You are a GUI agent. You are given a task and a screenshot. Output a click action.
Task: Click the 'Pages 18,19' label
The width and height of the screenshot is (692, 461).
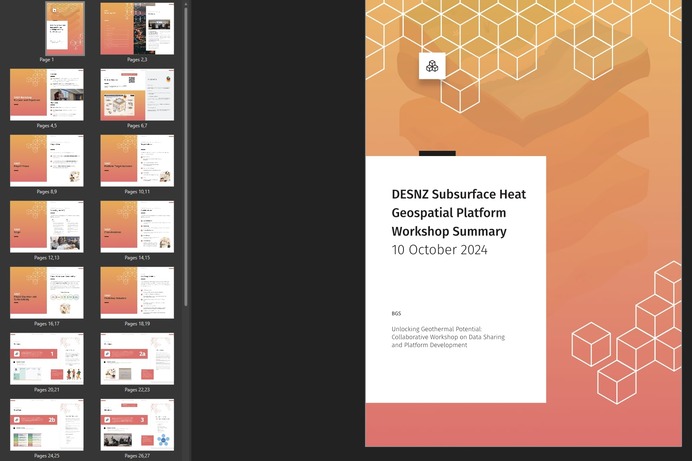137,324
